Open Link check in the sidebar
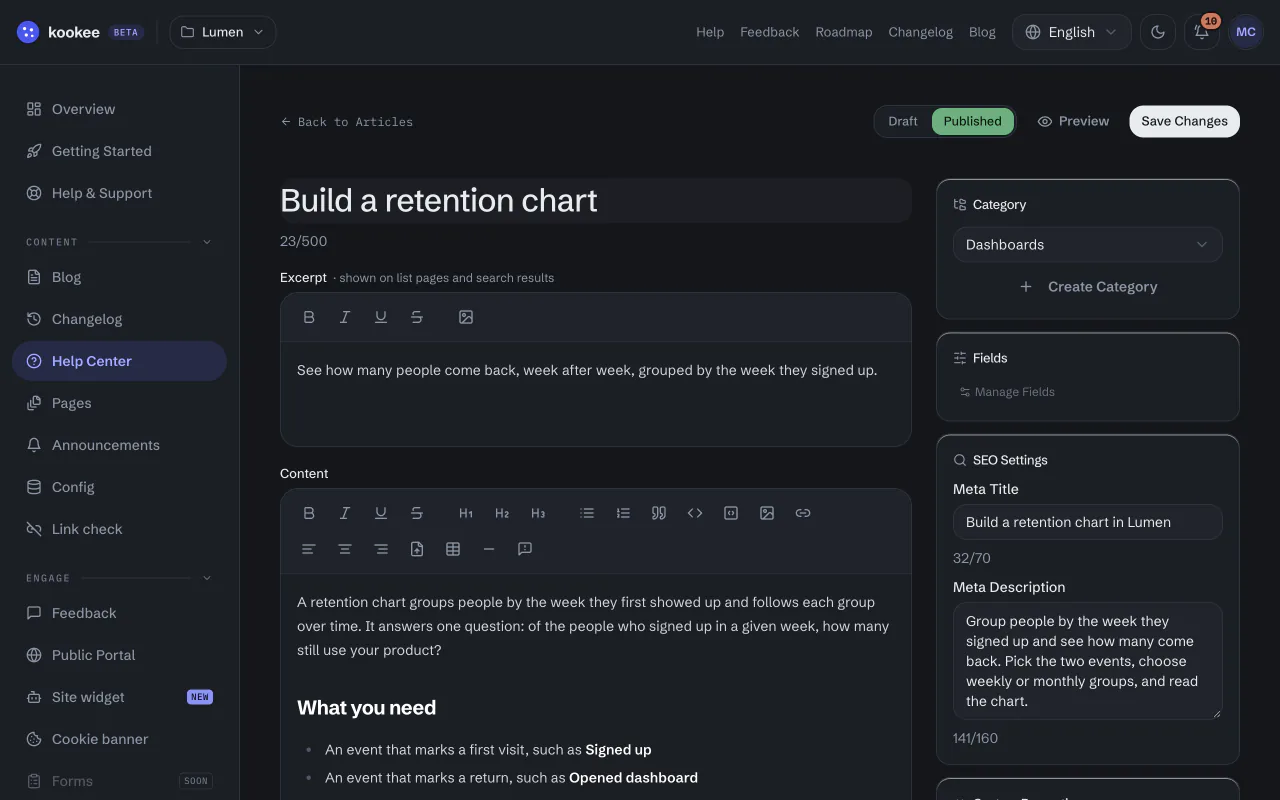The image size is (1280, 800). click(120, 529)
